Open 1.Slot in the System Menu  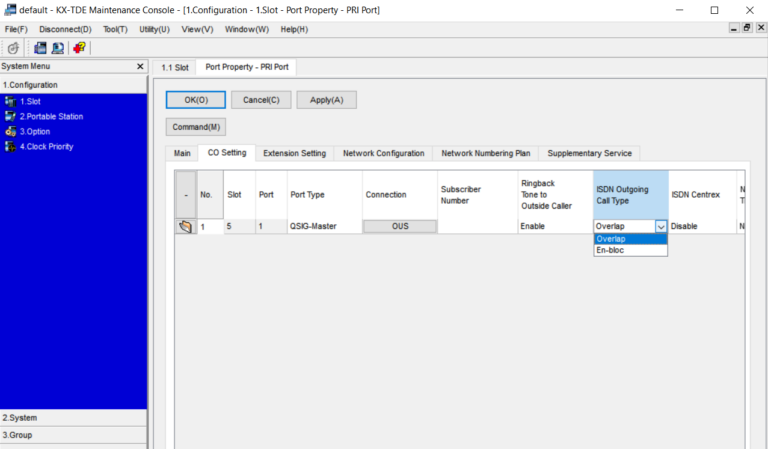30,101
